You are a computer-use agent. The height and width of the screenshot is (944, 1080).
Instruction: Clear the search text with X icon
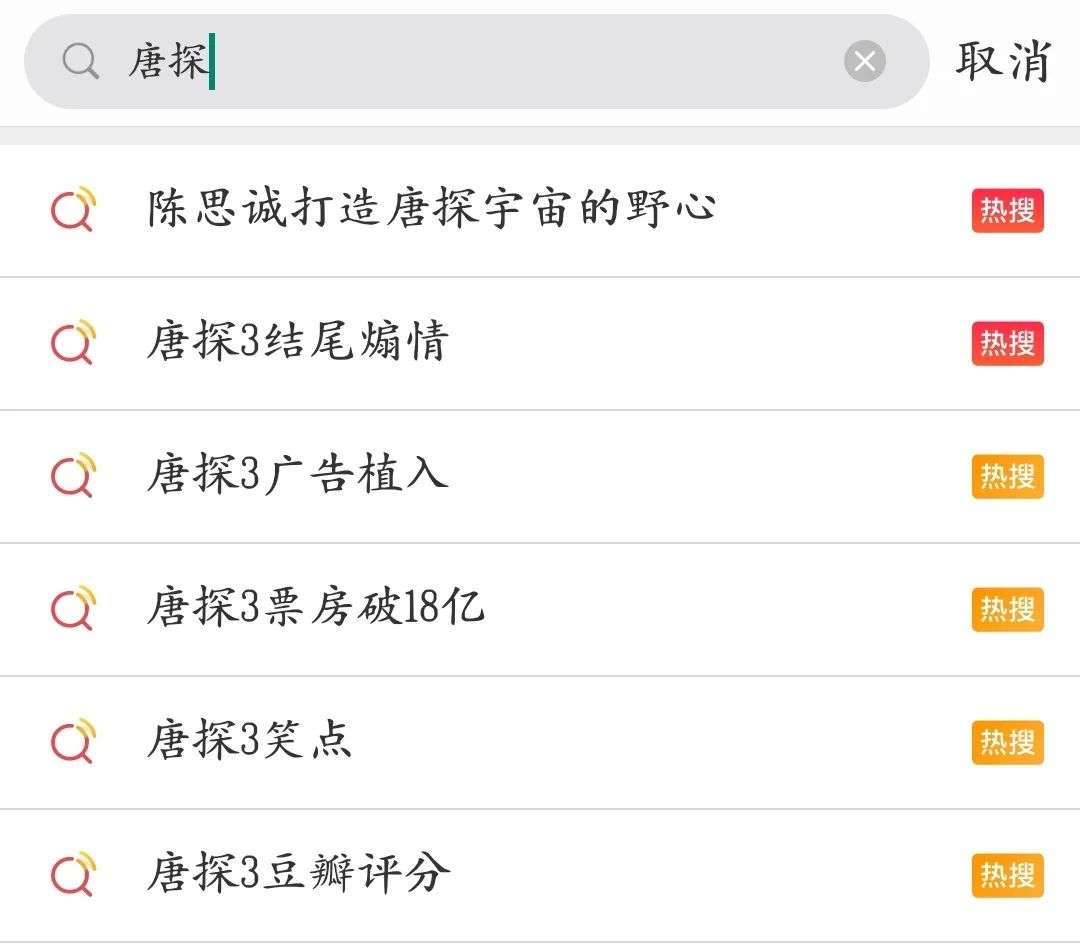pyautogui.click(x=865, y=62)
